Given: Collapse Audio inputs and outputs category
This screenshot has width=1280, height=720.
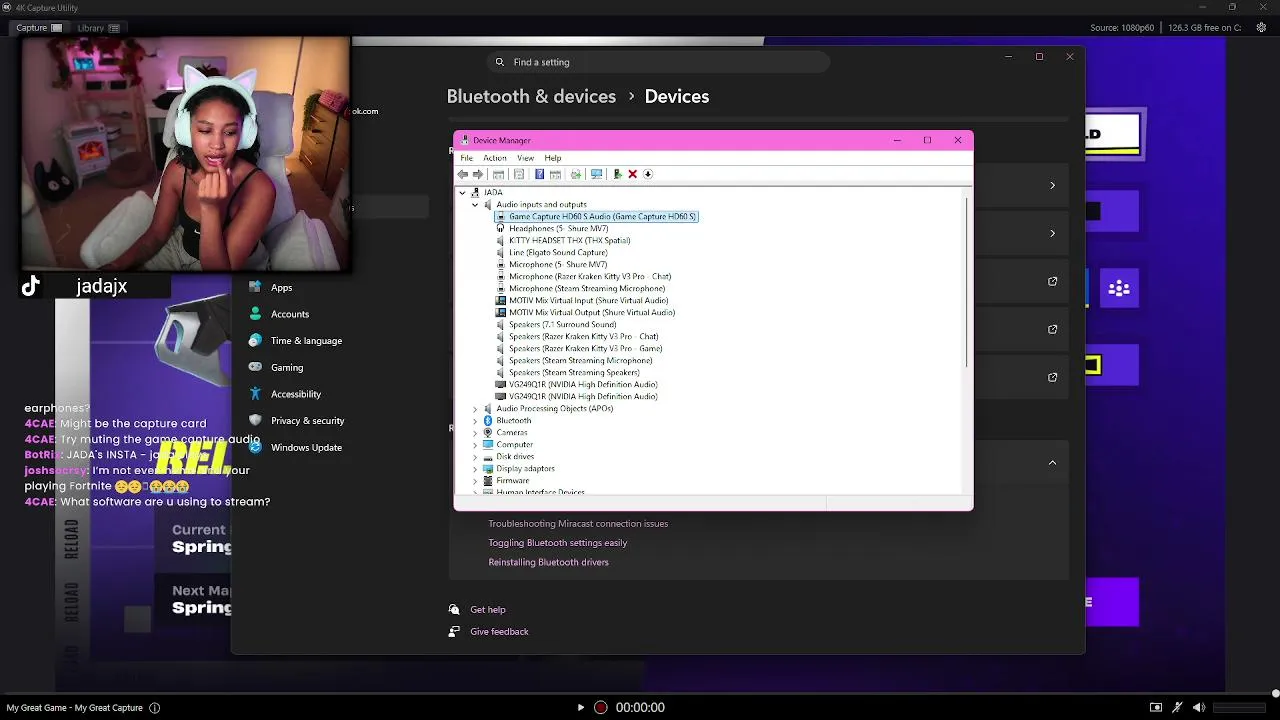Looking at the screenshot, I should 475,204.
